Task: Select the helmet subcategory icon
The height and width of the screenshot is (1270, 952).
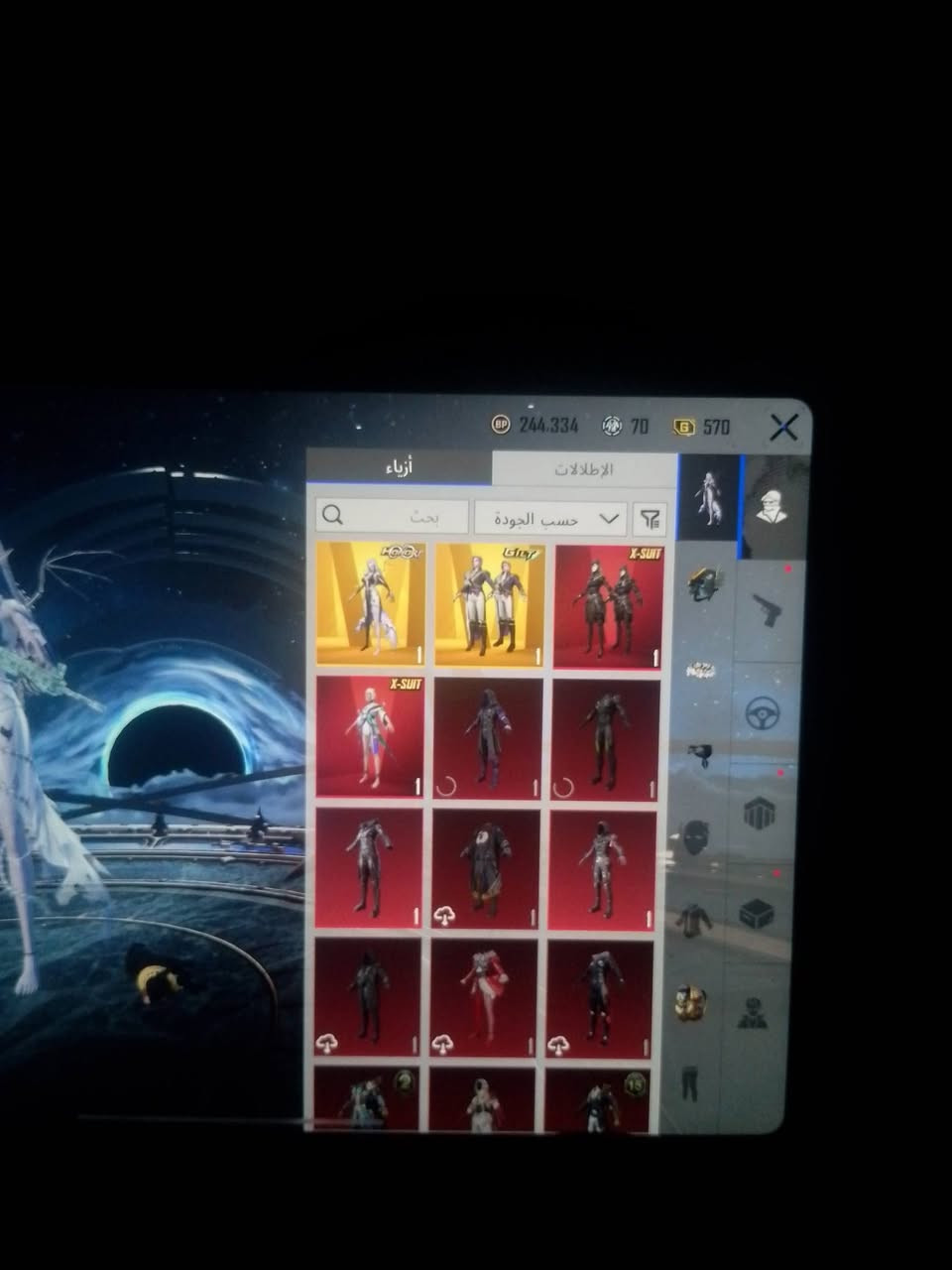Action: tap(705, 584)
